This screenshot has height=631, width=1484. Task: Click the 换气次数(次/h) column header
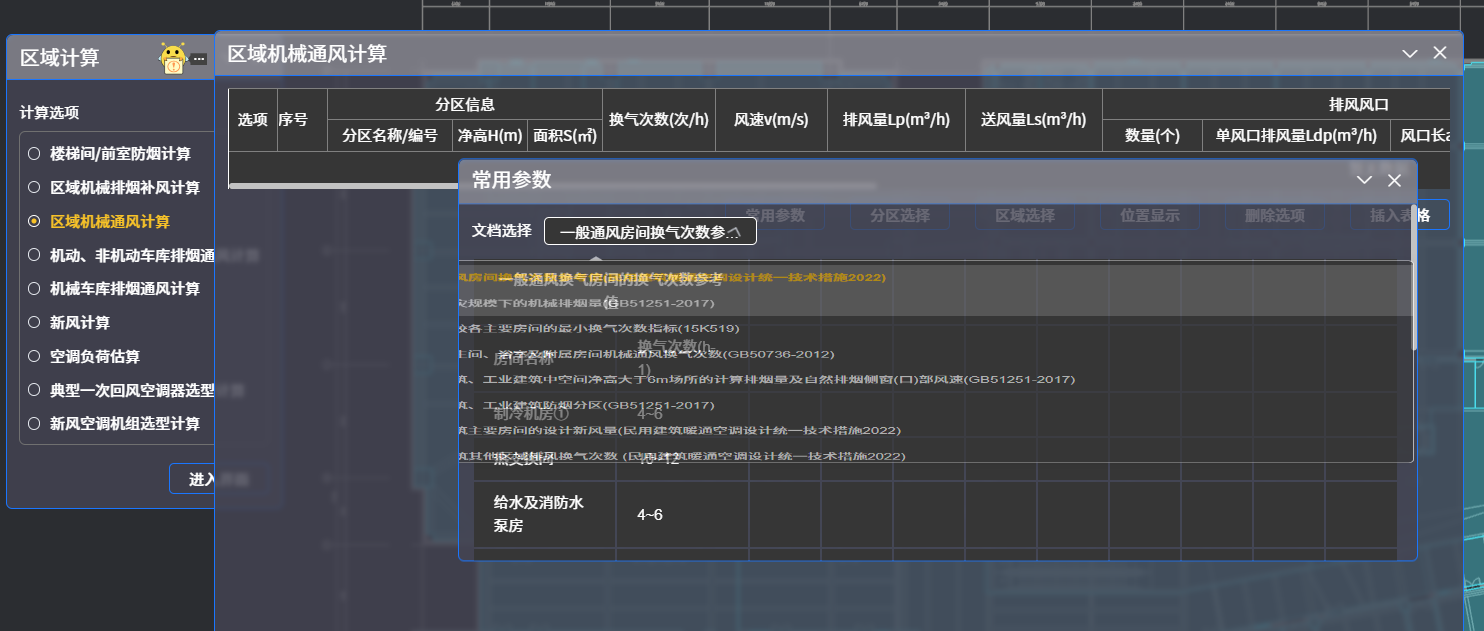[x=658, y=120]
